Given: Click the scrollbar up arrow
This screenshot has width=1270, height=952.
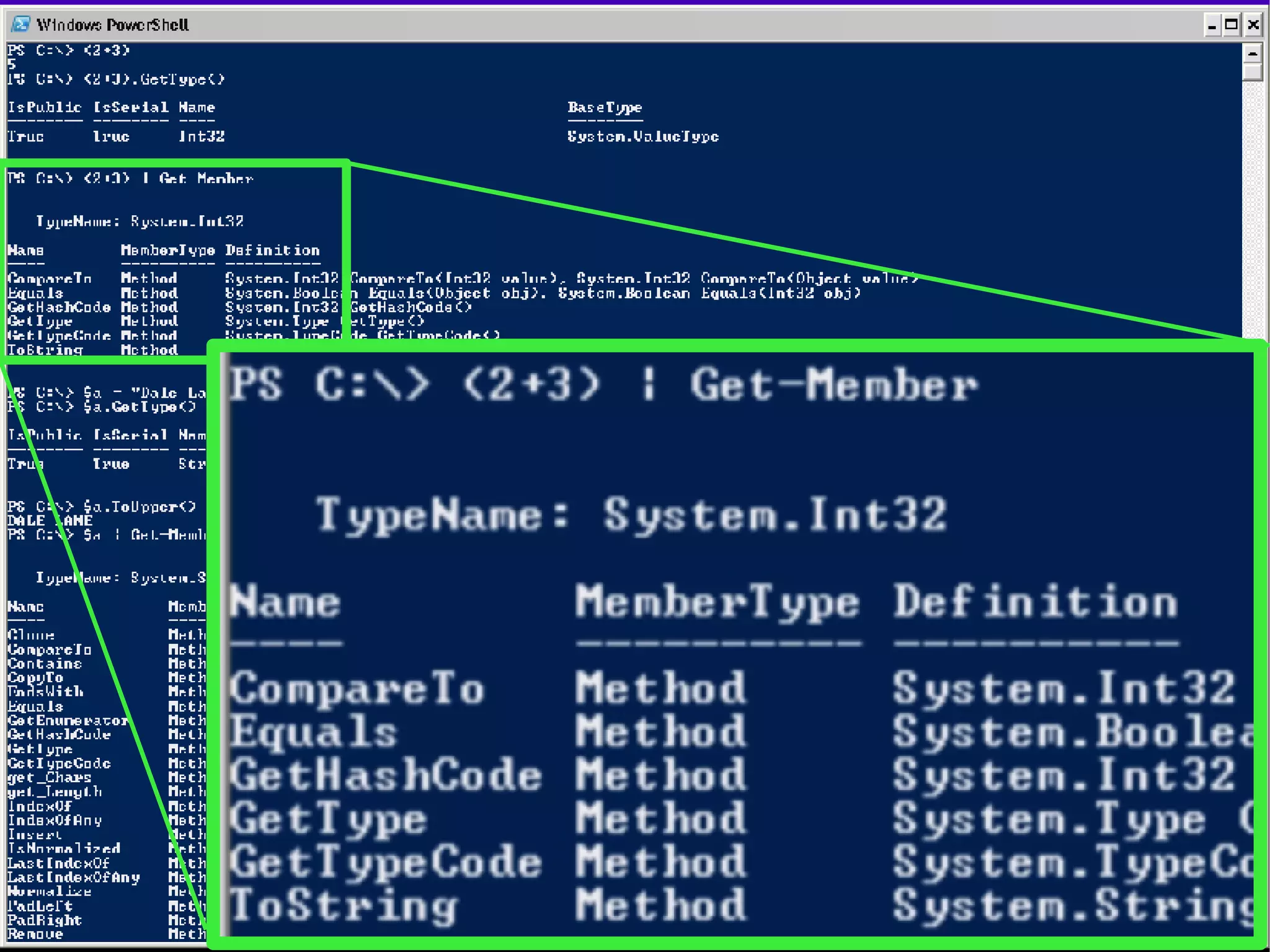Looking at the screenshot, I should 1252,53.
